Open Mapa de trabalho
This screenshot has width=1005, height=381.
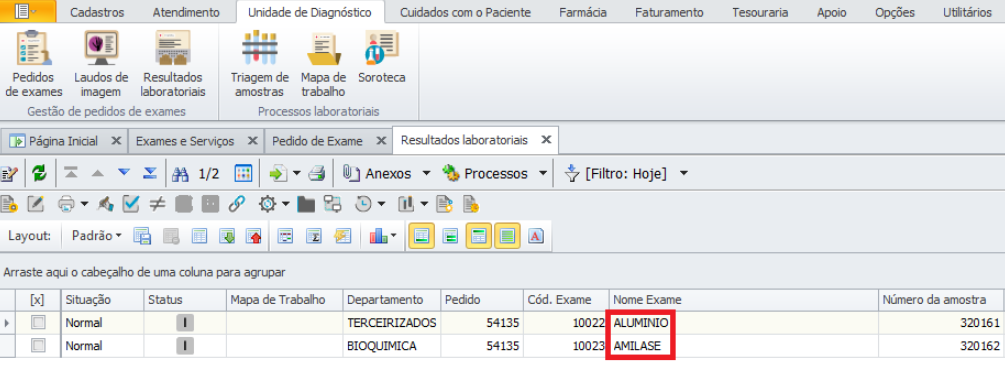323,64
